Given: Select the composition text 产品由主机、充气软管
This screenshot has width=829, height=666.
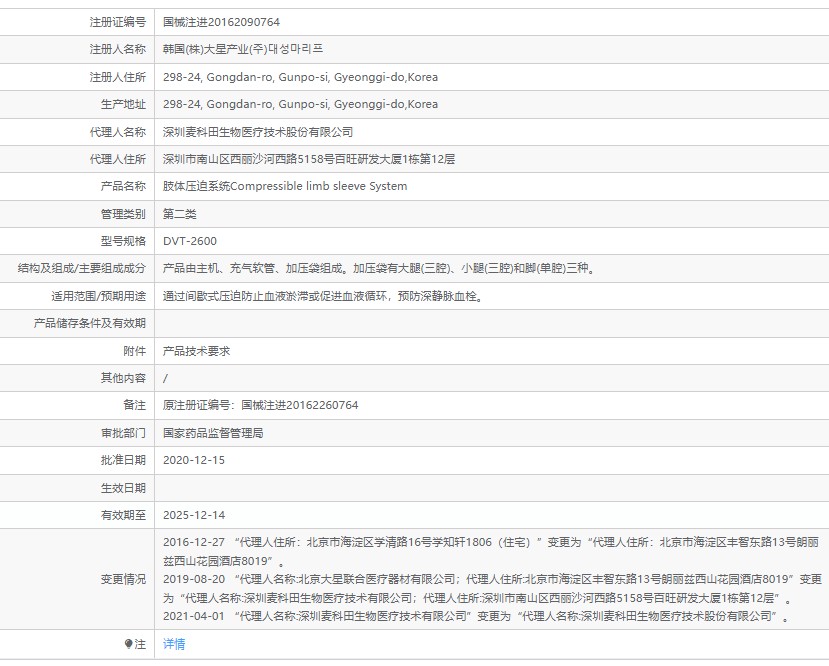Looking at the screenshot, I should pyautogui.click(x=219, y=269).
